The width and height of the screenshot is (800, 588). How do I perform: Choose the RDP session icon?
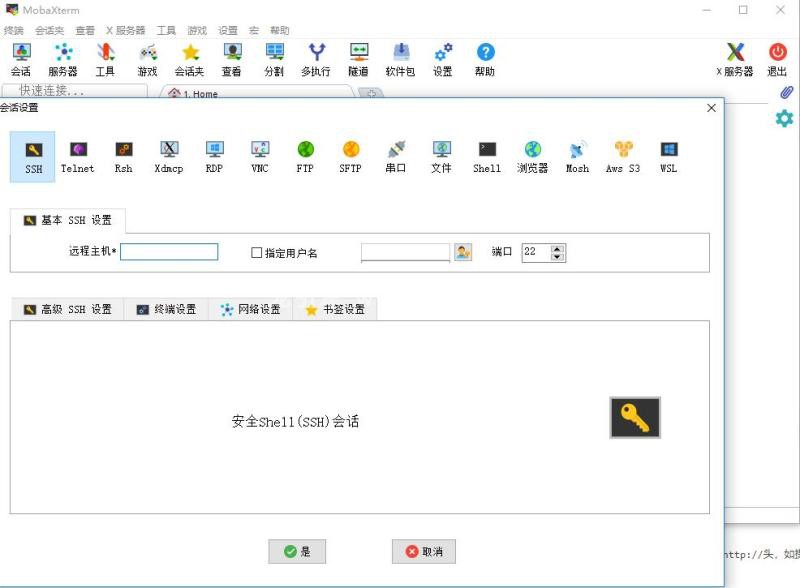pyautogui.click(x=214, y=157)
